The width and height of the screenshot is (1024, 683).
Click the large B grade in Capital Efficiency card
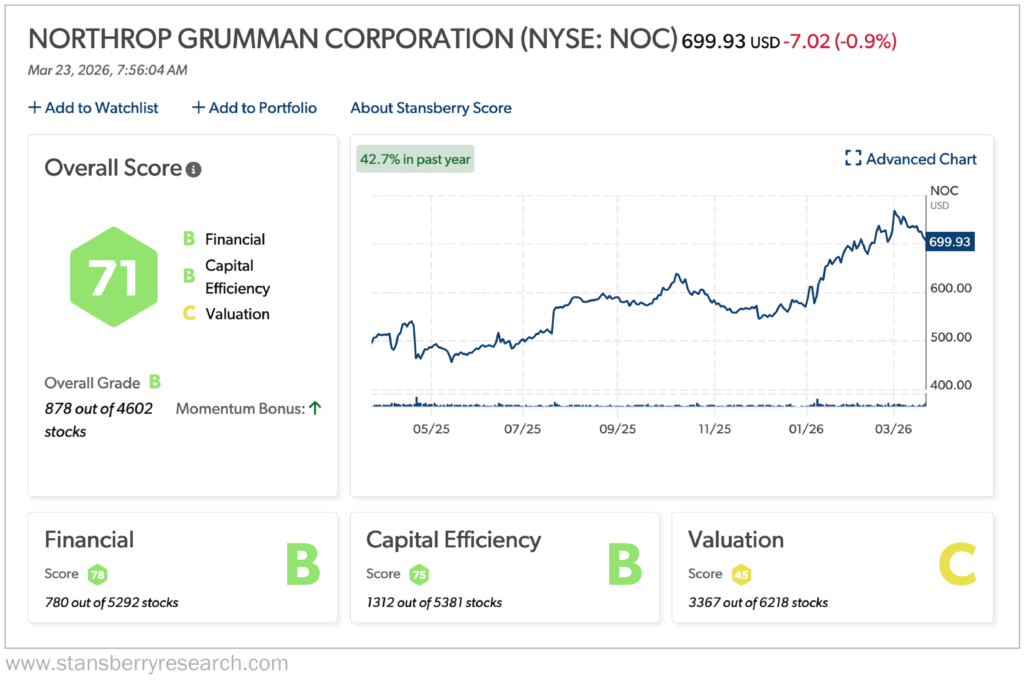click(x=625, y=565)
